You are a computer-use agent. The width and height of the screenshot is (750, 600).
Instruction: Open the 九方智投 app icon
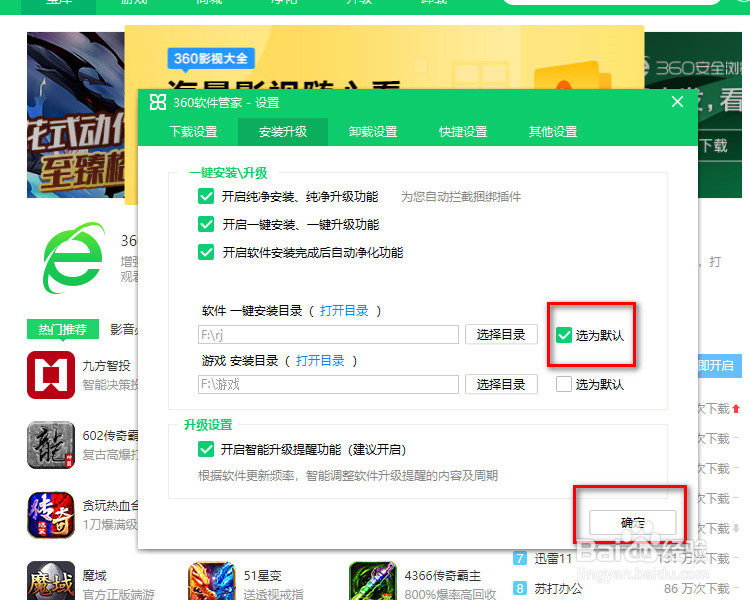(x=51, y=375)
